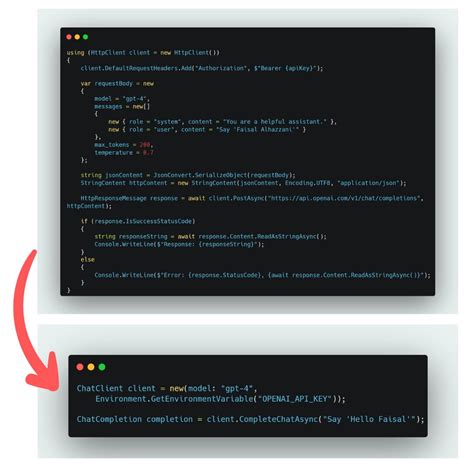This screenshot has height=474, width=474.
Task: Click the green dot on the top code window
Action: [86, 37]
